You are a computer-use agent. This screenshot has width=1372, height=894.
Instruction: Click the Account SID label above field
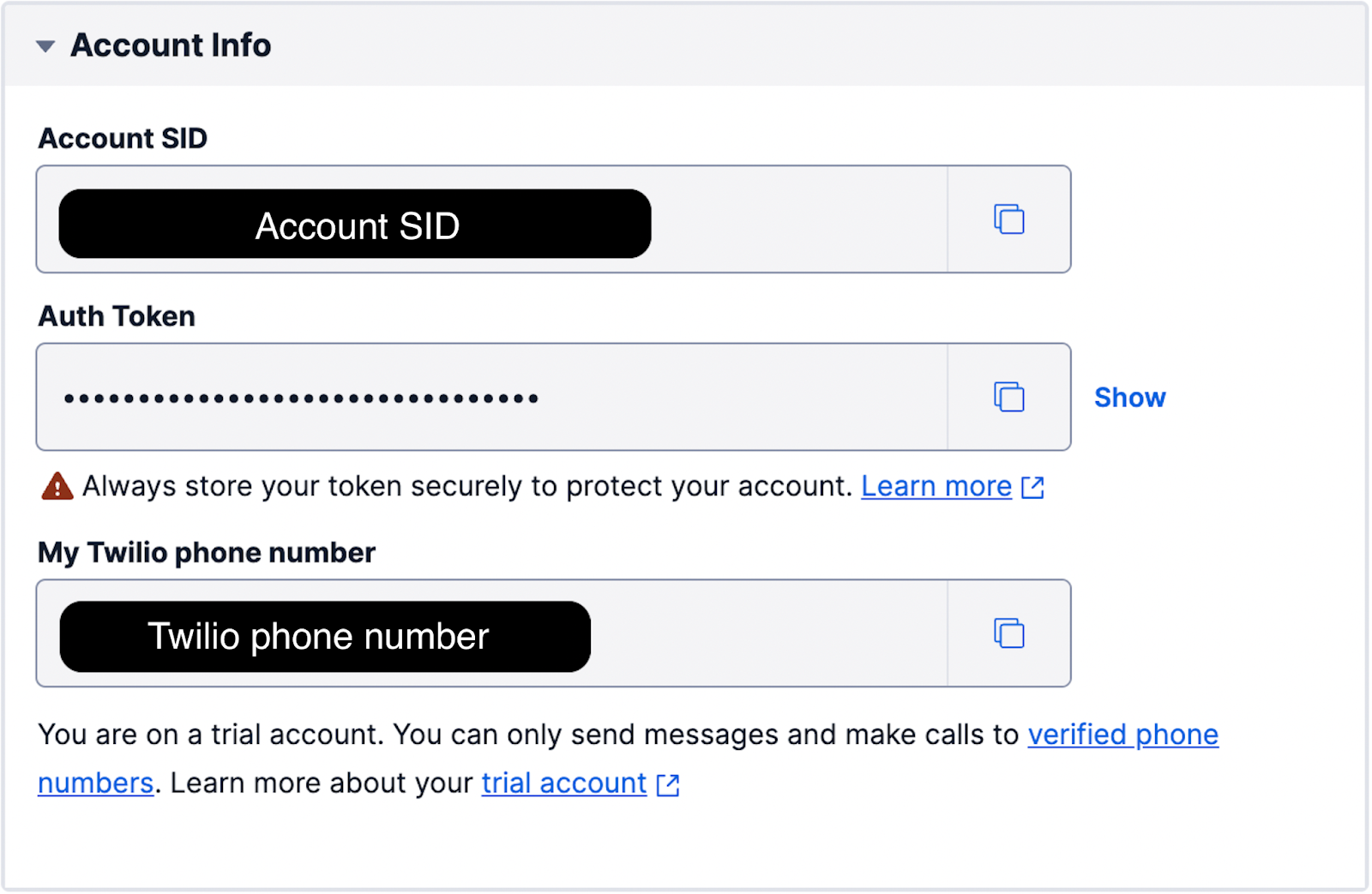[123, 138]
